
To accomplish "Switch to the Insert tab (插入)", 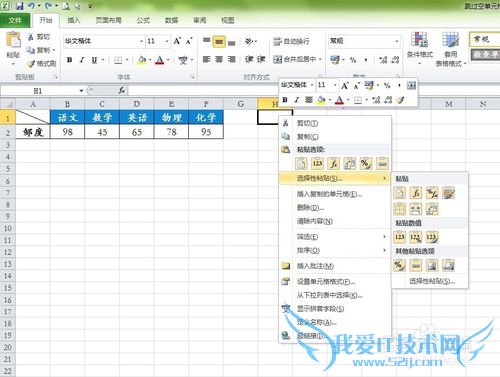I will pyautogui.click(x=74, y=20).
